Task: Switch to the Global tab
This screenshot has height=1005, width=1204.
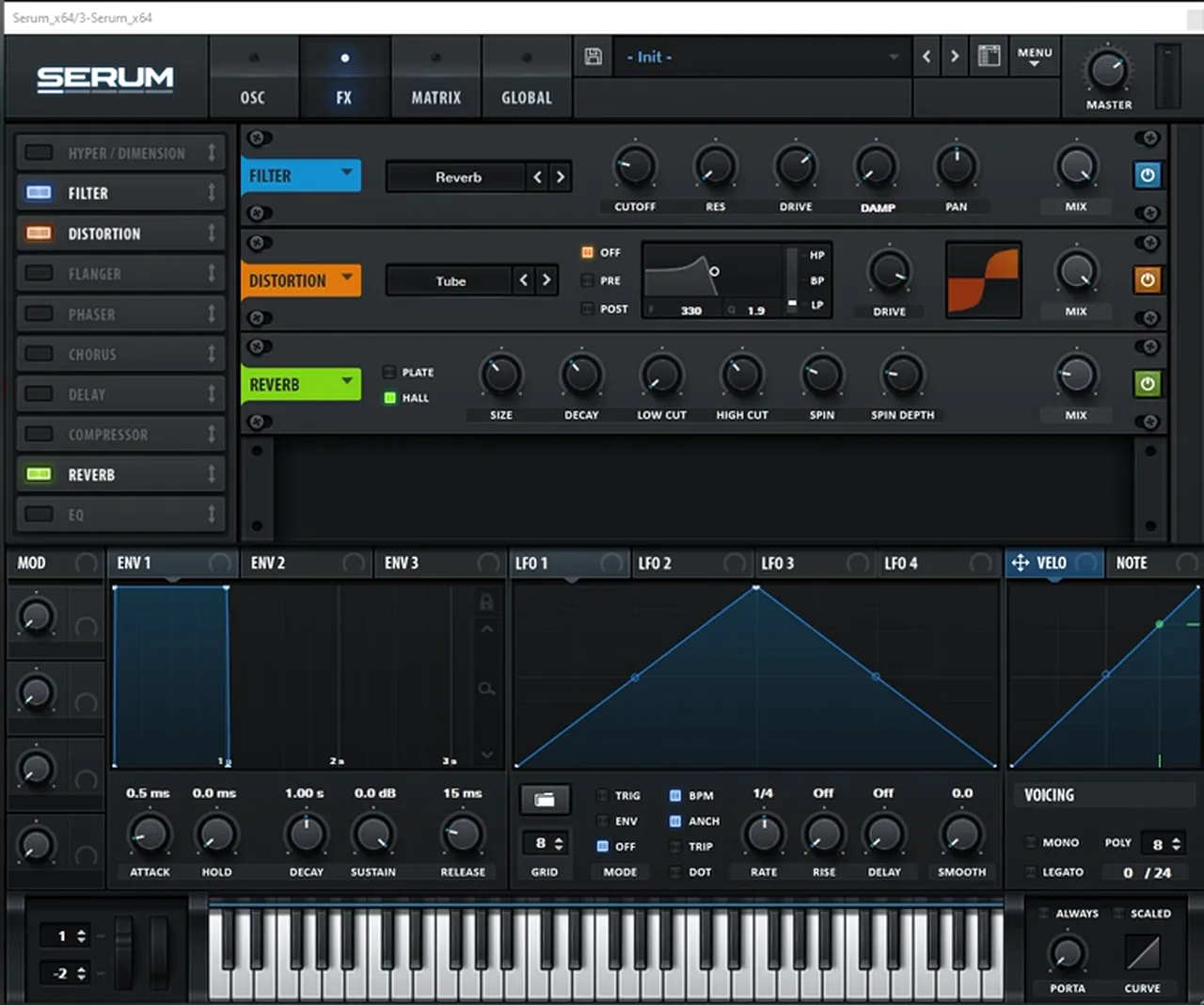Action: tap(527, 79)
